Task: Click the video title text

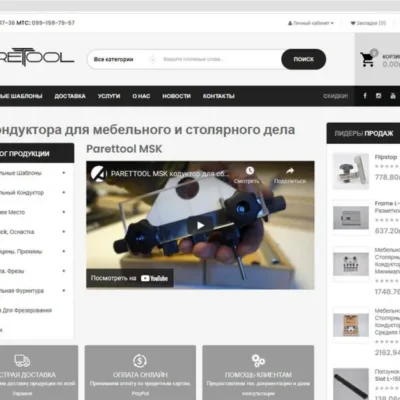Action: click(x=170, y=174)
